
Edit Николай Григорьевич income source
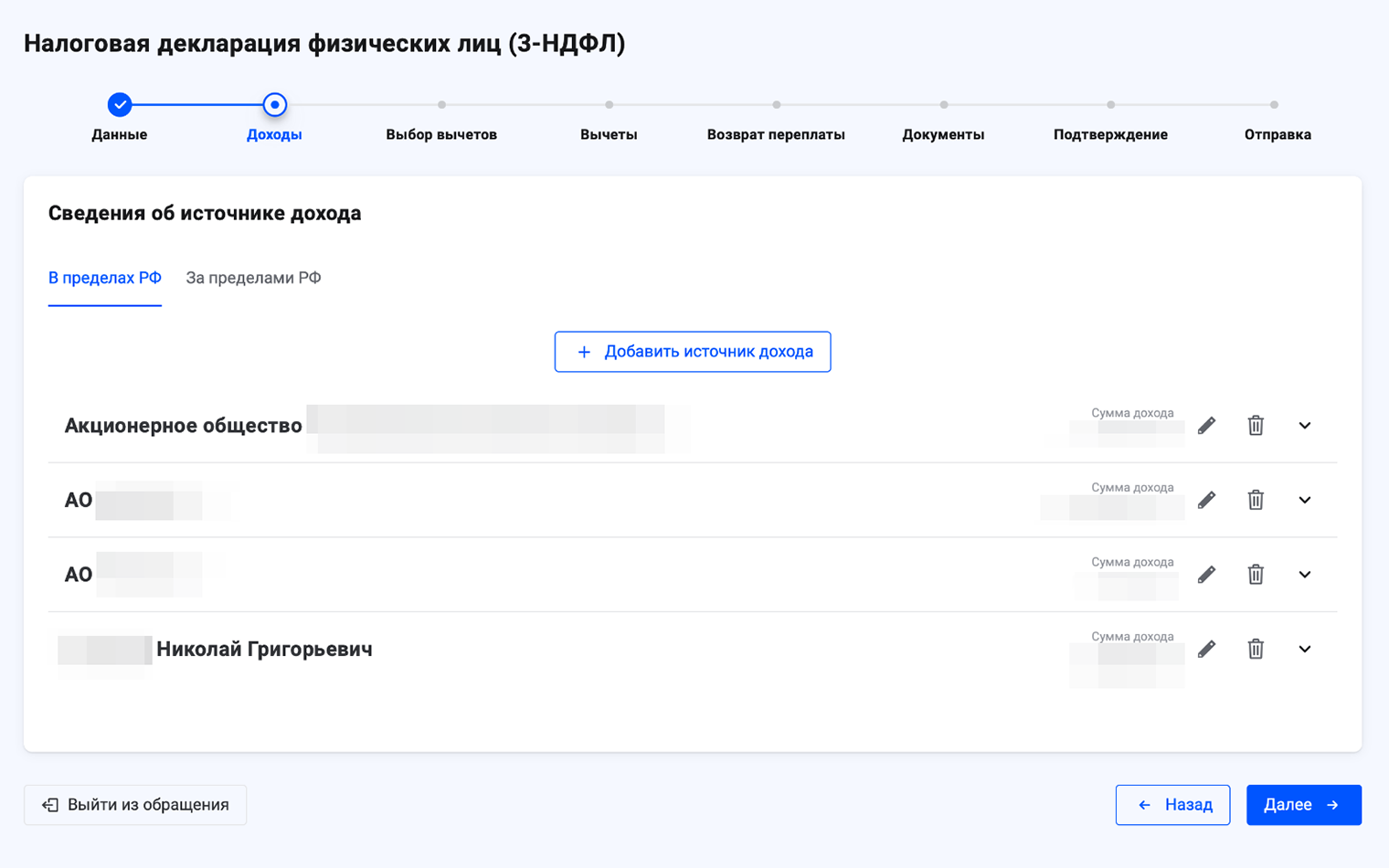pos(1206,650)
